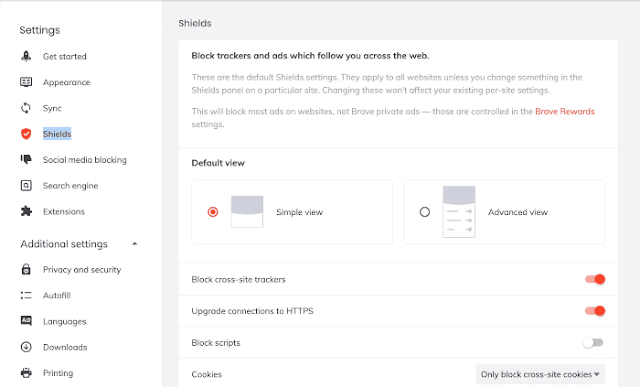Click the Printing printer icon
Viewport: 640px width, 387px height.
(x=26, y=373)
